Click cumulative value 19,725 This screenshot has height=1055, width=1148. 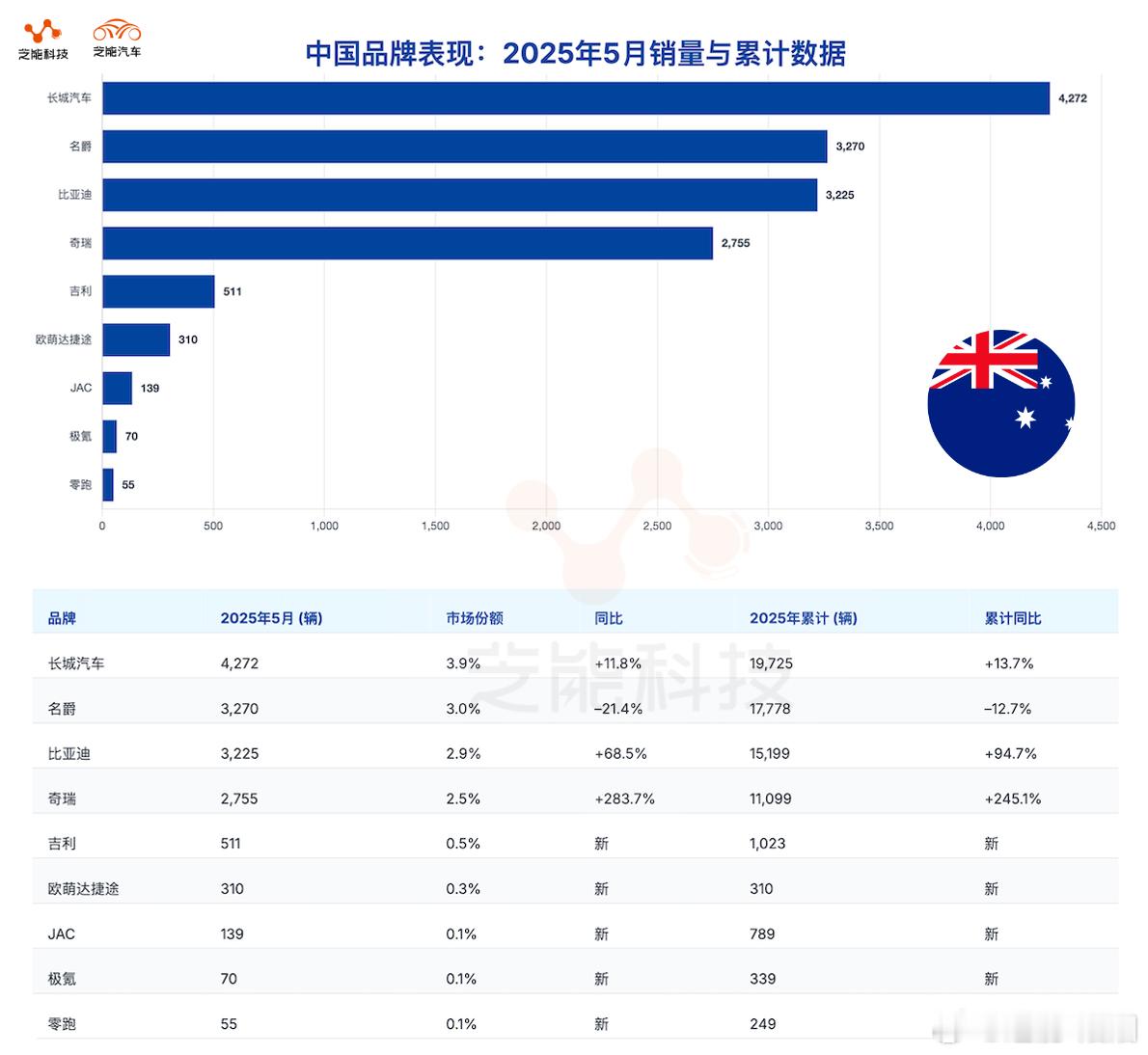(771, 663)
